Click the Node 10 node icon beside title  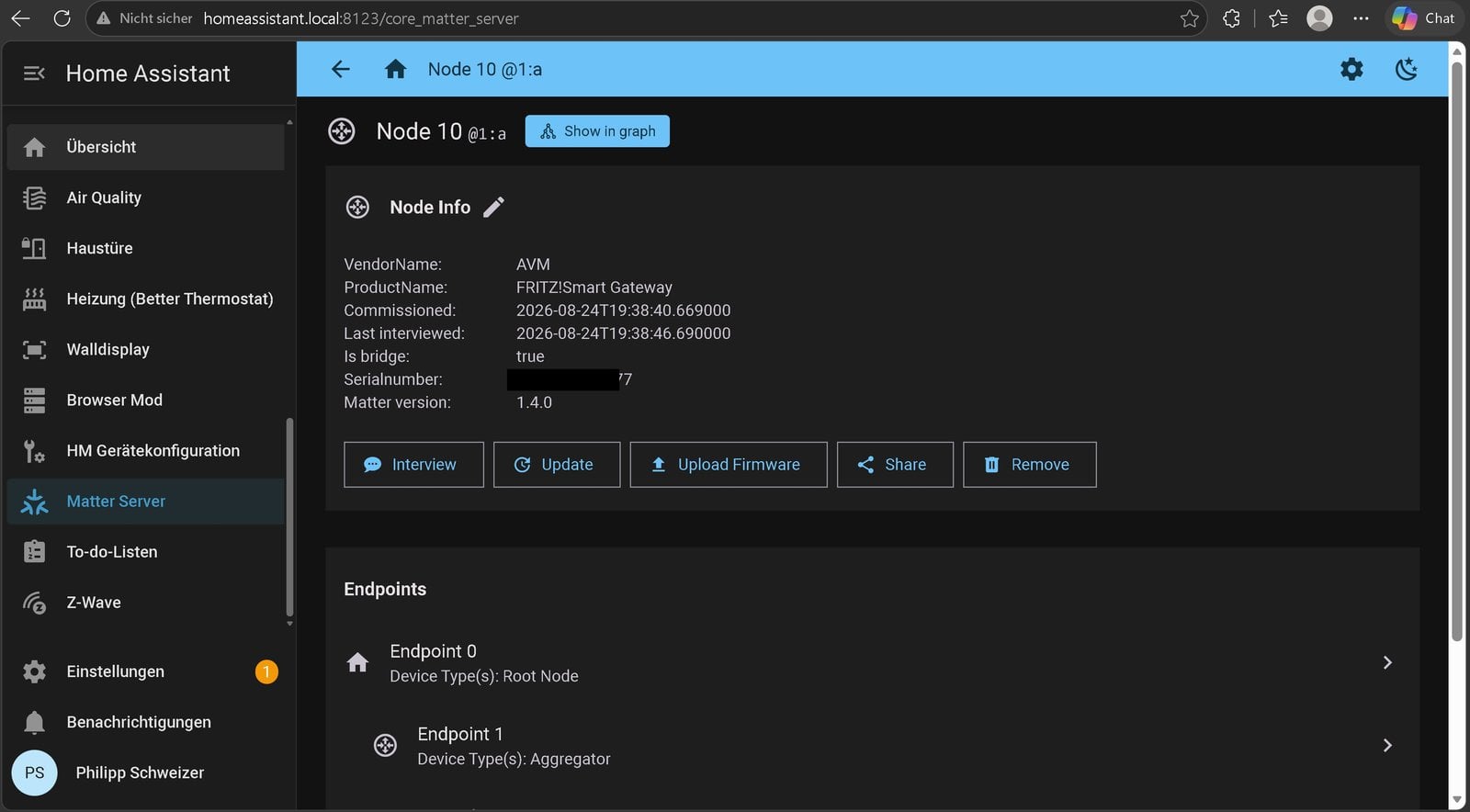click(342, 131)
